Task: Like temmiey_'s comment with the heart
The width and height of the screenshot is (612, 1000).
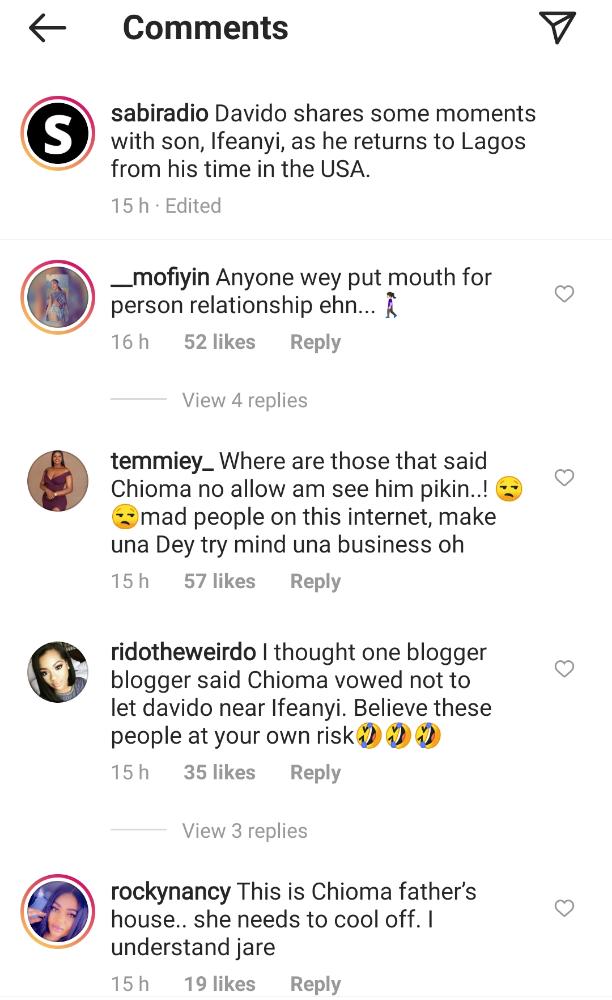Action: pos(564,478)
